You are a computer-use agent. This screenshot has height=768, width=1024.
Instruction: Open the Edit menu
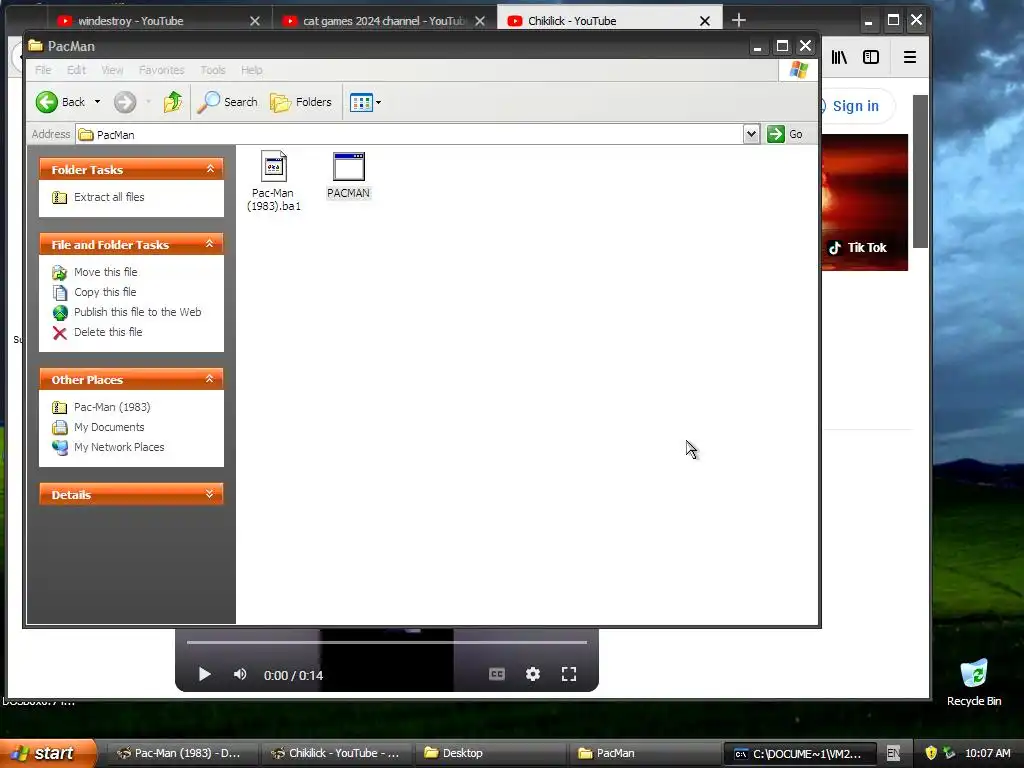point(76,70)
